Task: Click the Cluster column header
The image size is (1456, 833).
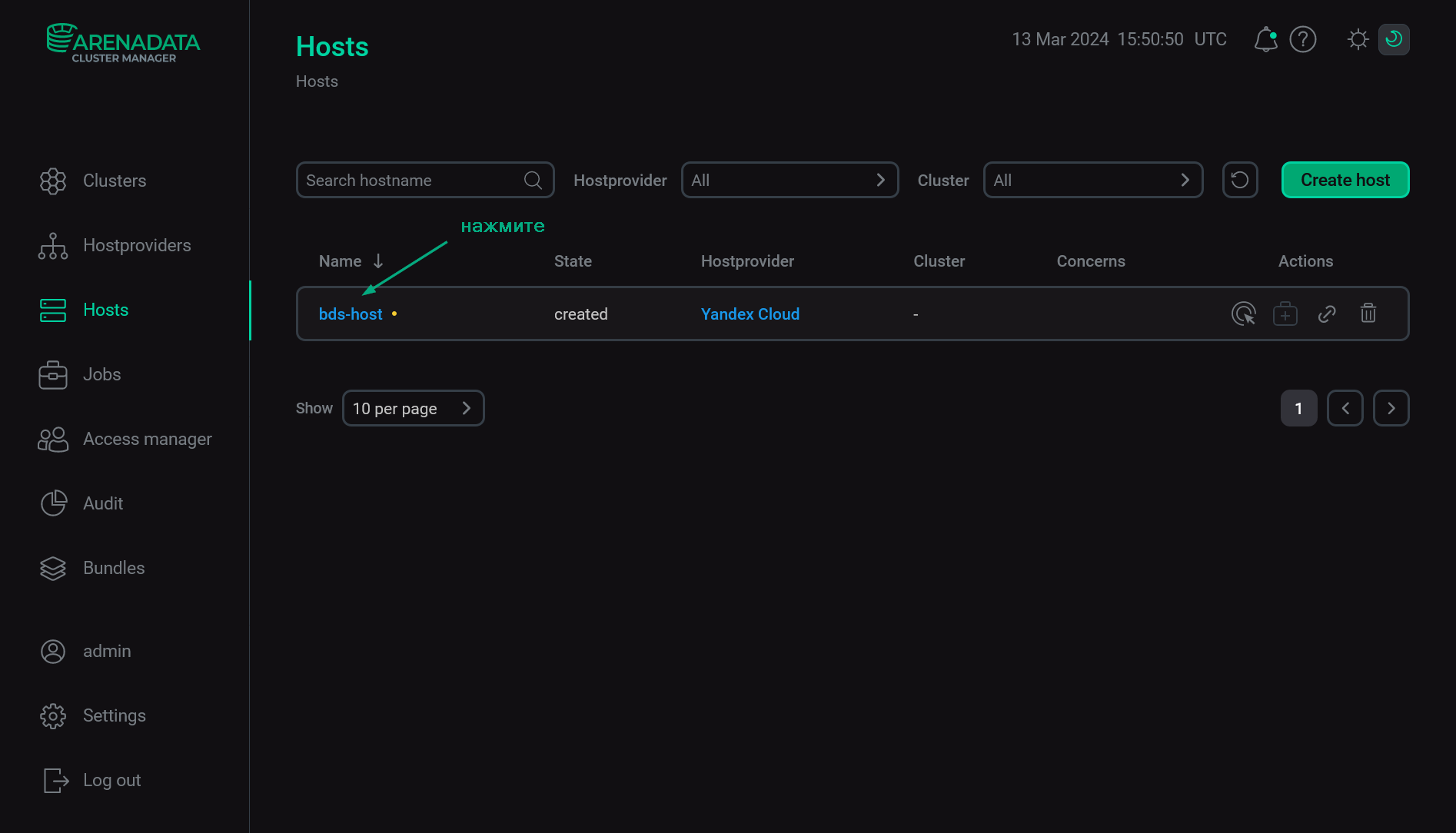Action: (x=939, y=261)
